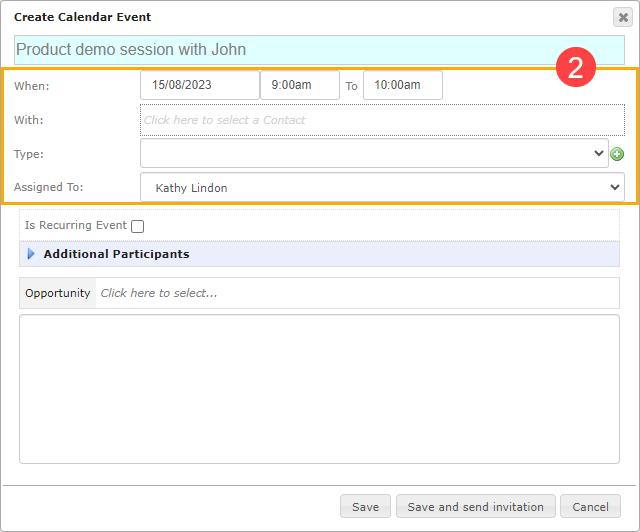Open the Assigned To dropdown showing Kathy Lindon

point(382,187)
